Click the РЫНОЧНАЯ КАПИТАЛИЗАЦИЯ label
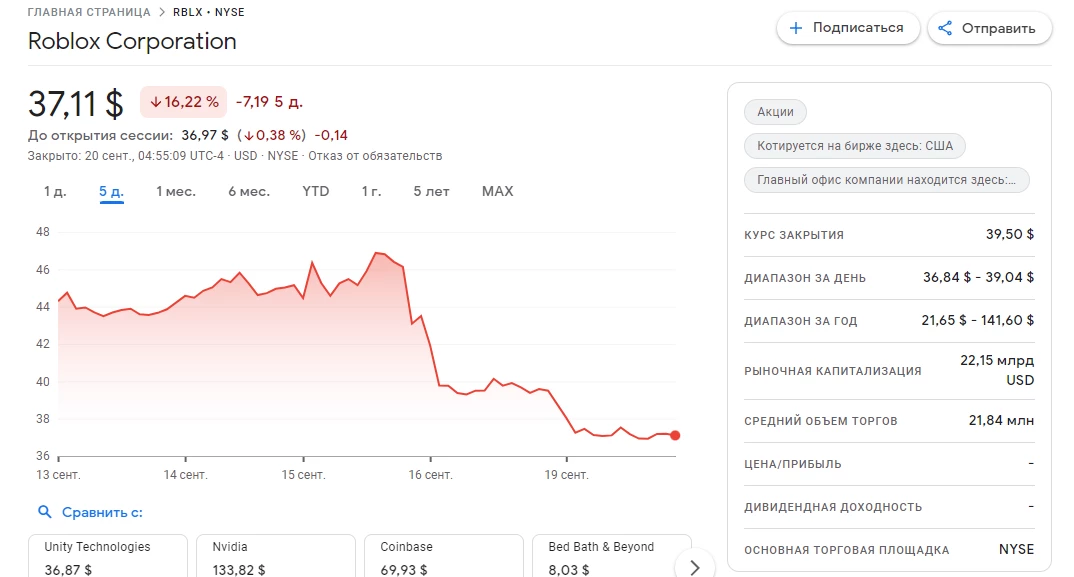Viewport: 1074px width, 577px height. click(833, 371)
